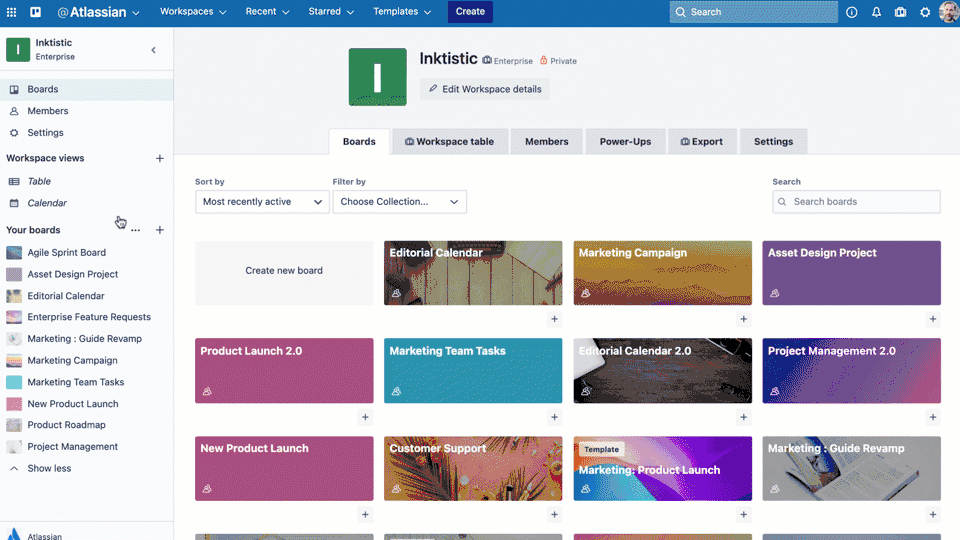Viewport: 960px width, 540px height.
Task: Open the Recent dropdown menu
Action: 267,12
